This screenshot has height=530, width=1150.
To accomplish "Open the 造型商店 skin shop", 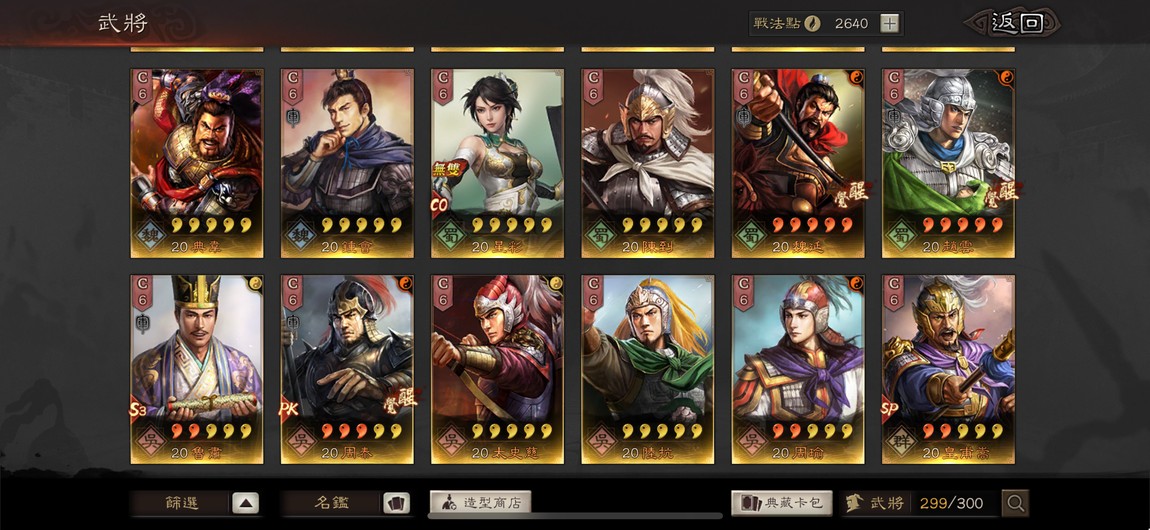I will [x=480, y=503].
